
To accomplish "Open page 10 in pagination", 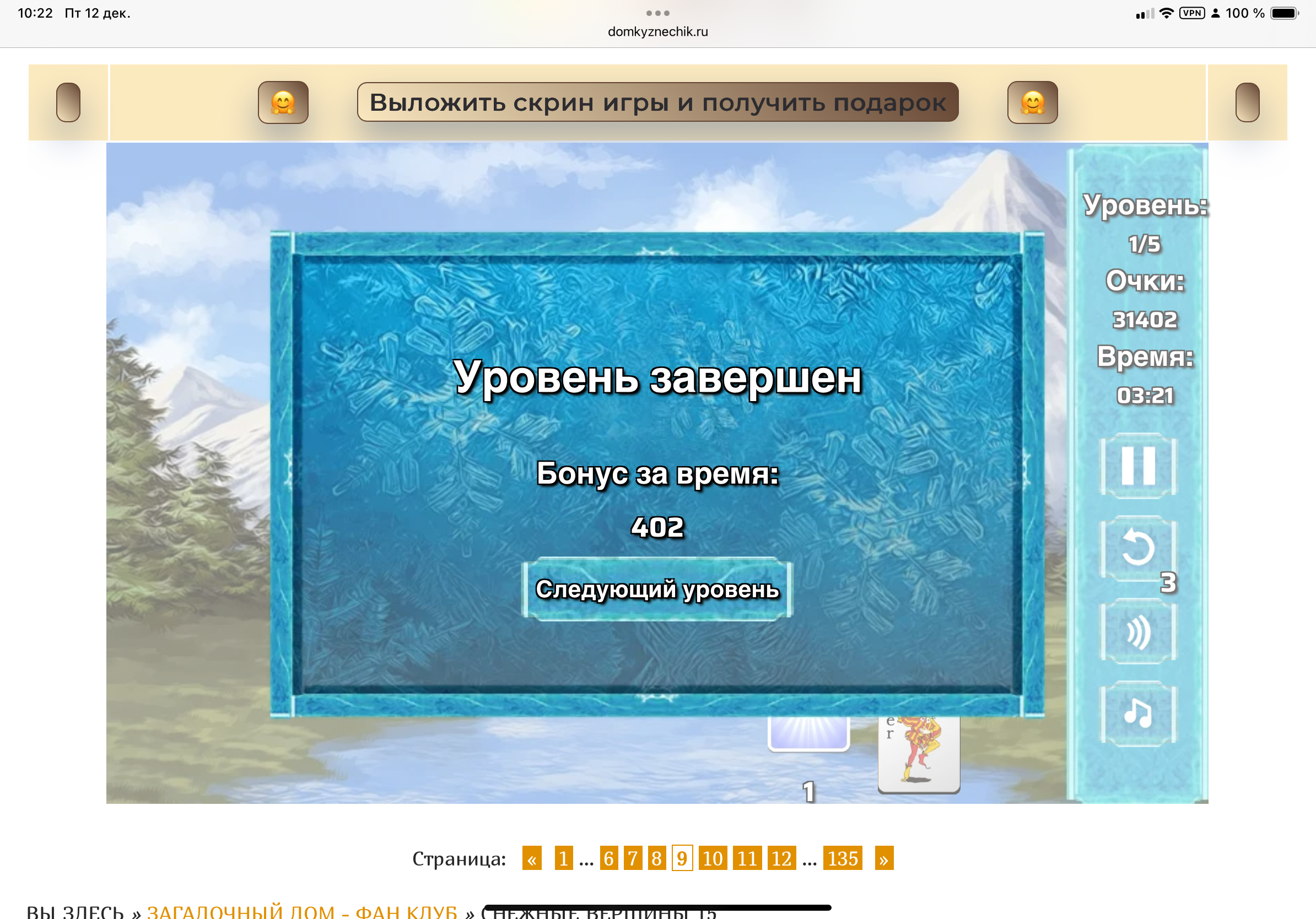I will click(x=713, y=858).
